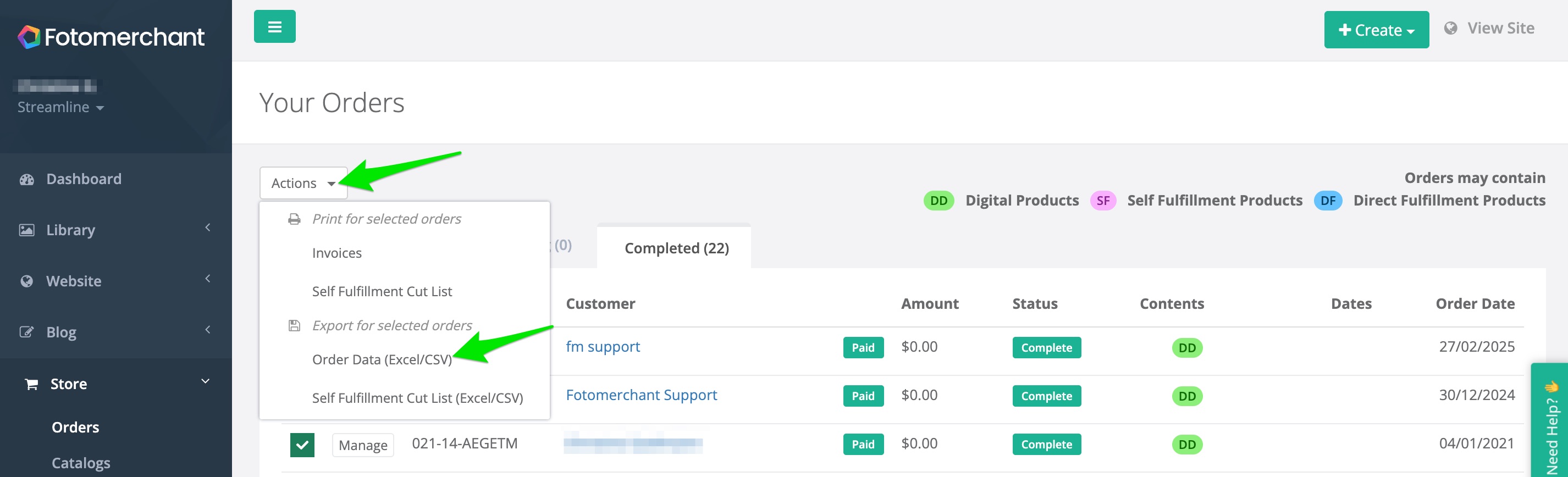This screenshot has height=477, width=1568.
Task: Select Self Fulfillment Cut List print option
Action: point(382,291)
